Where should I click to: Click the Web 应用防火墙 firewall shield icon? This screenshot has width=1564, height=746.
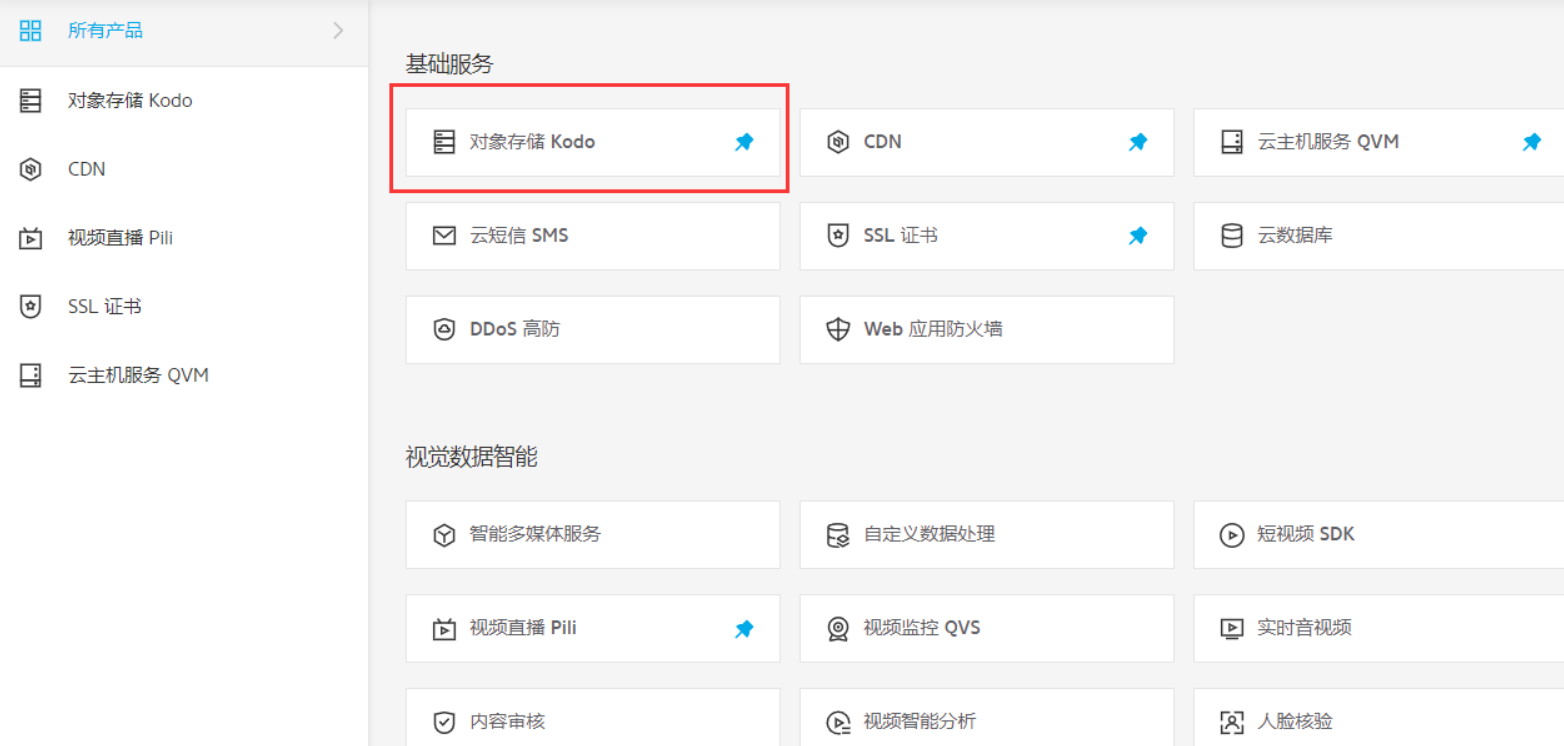point(838,330)
